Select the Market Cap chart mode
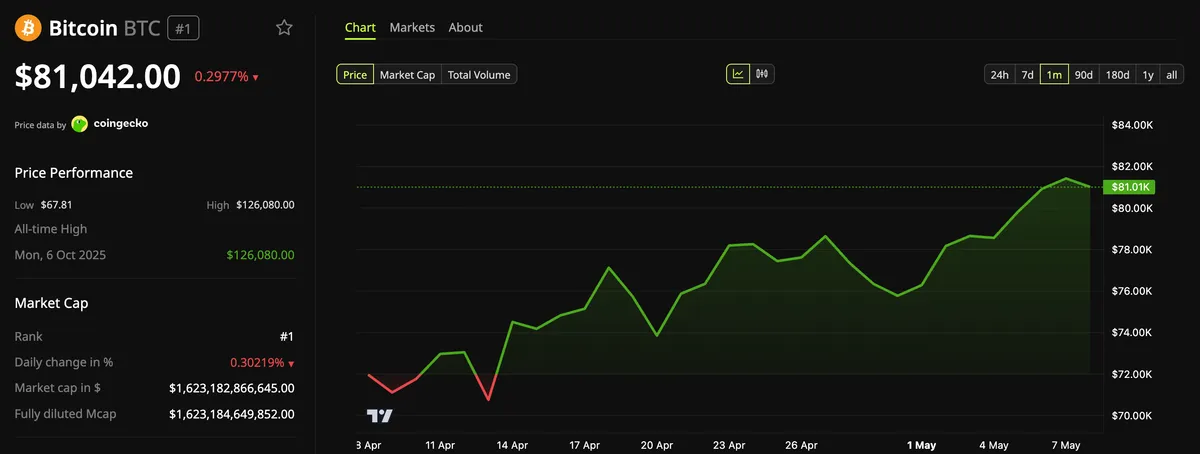 coord(407,74)
